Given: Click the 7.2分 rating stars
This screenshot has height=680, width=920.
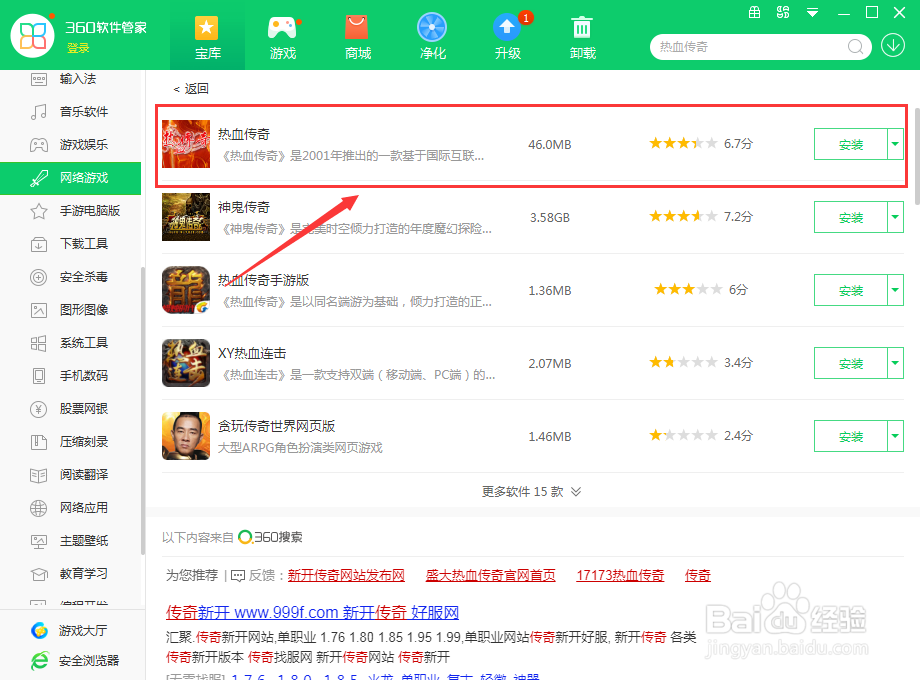Looking at the screenshot, I should coord(683,216).
